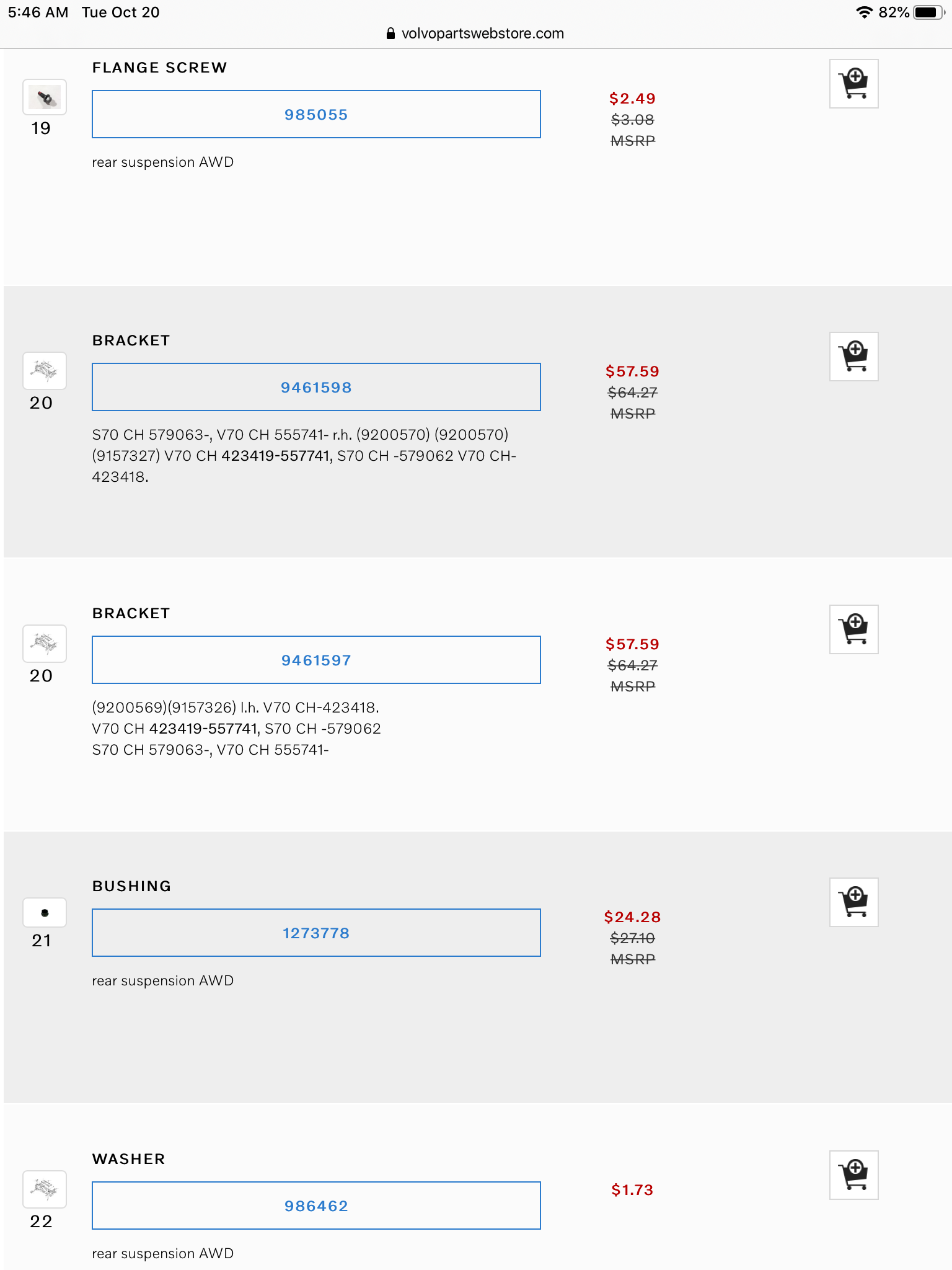Viewport: 952px width, 1270px height.
Task: Open bracket 9461597 thumbnail image
Action: 45,644
